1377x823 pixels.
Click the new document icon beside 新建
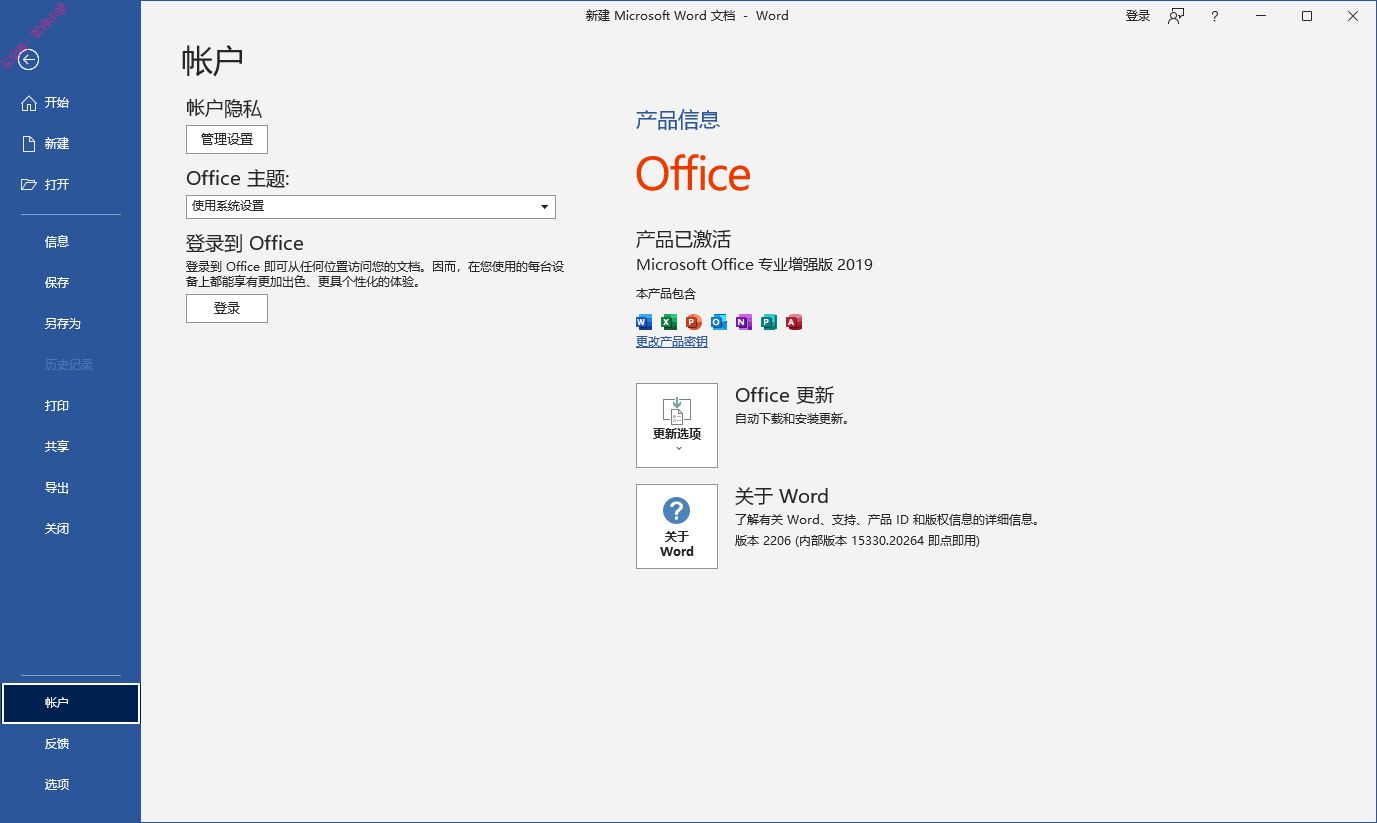pos(29,144)
